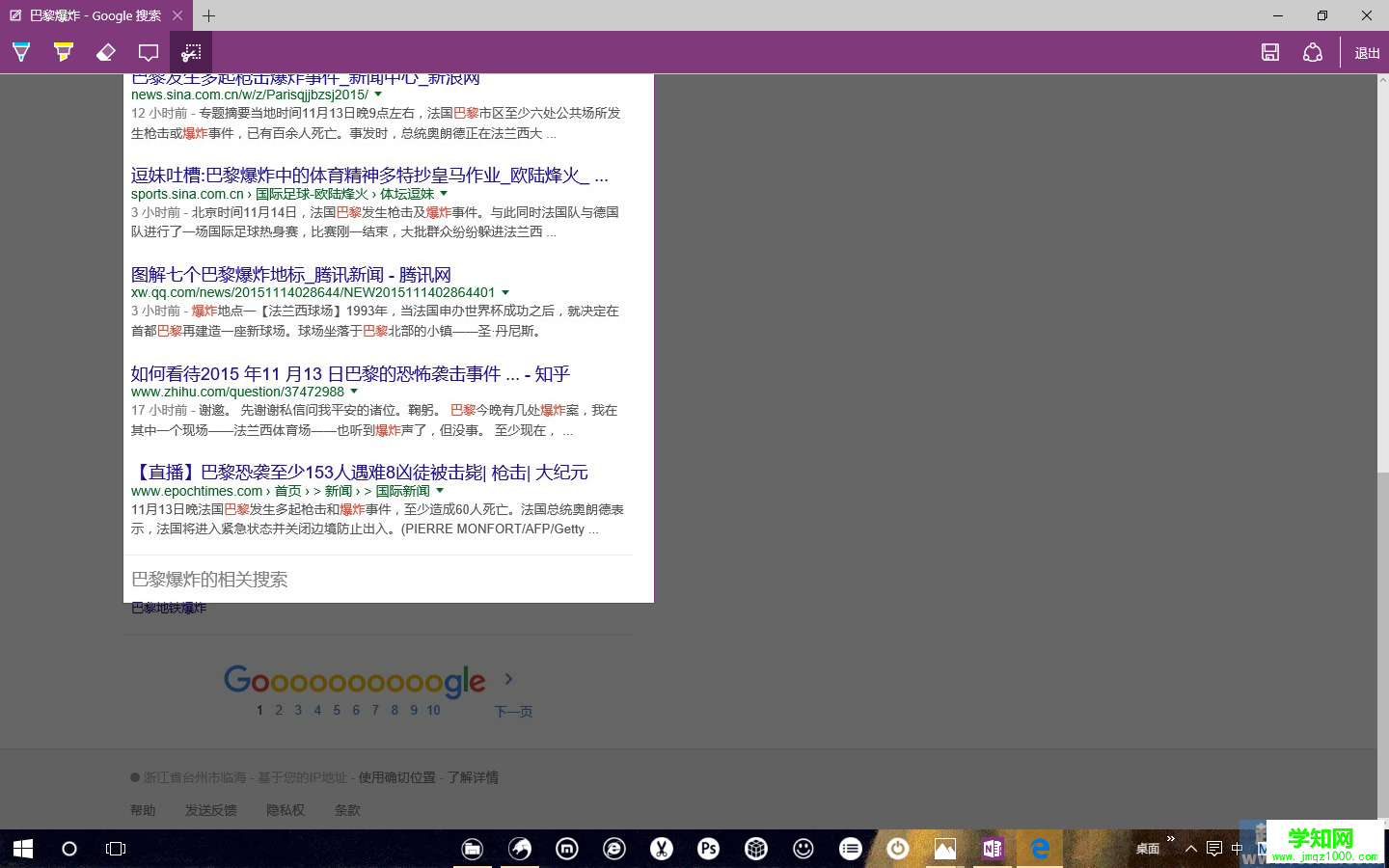
Task: Click 使用确切位置 in the footer
Action: click(x=397, y=777)
